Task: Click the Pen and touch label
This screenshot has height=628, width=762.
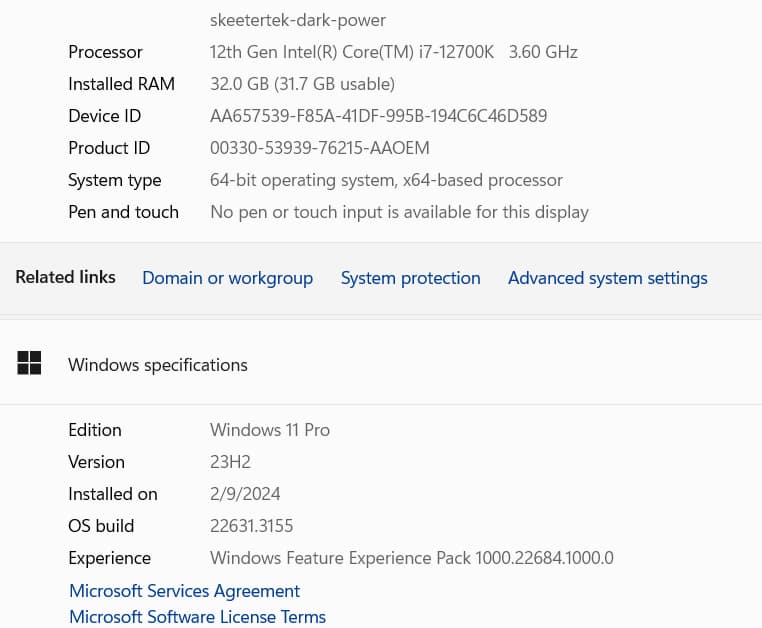Action: click(x=123, y=212)
